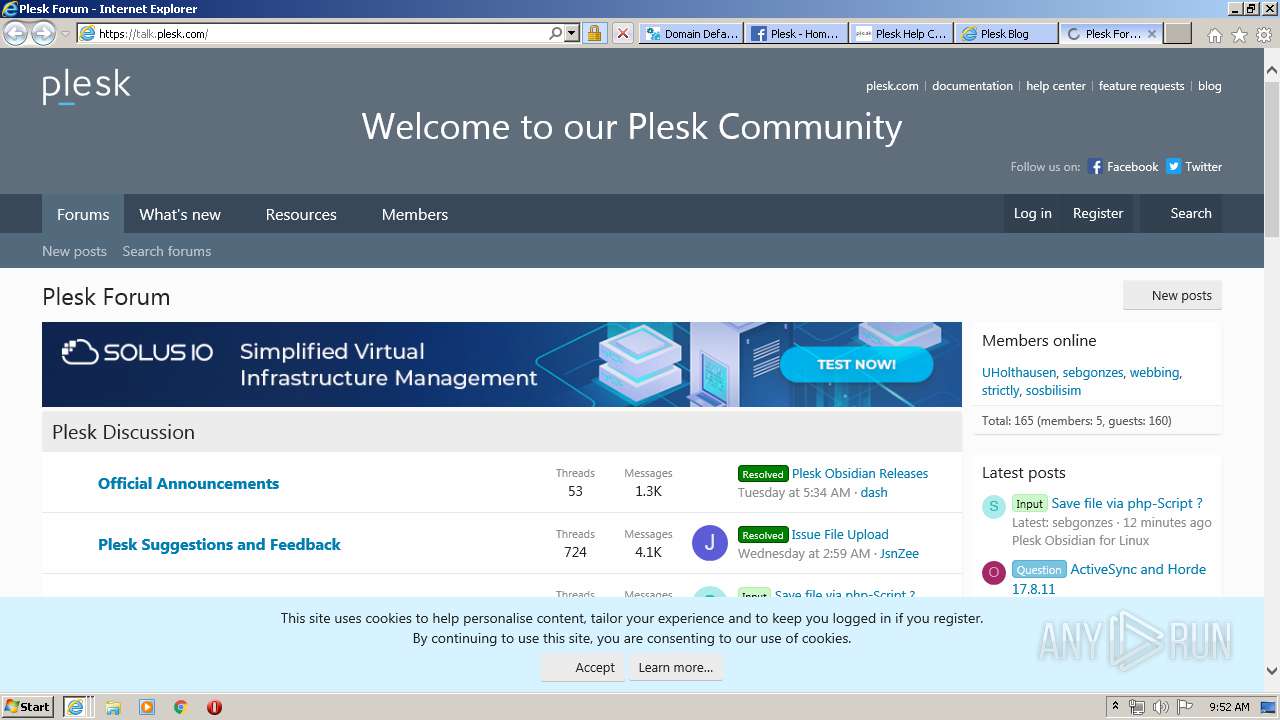Image resolution: width=1280 pixels, height=720 pixels.
Task: Click the browser Back arrow button
Action: [16, 33]
